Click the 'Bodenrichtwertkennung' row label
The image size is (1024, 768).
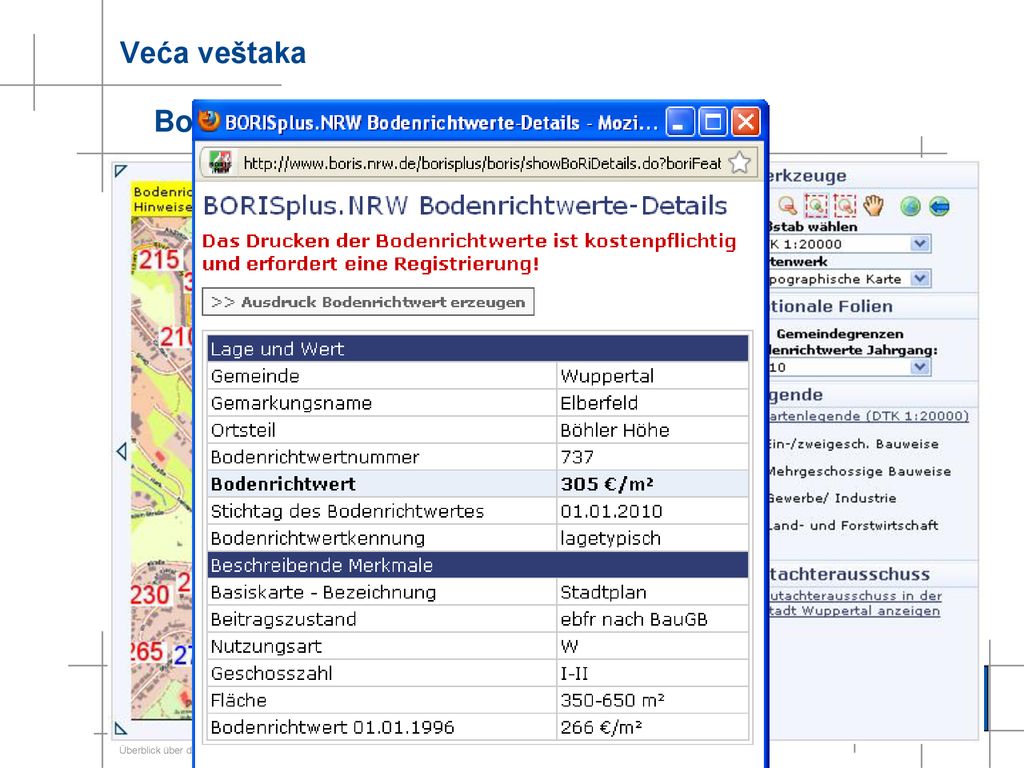click(317, 538)
